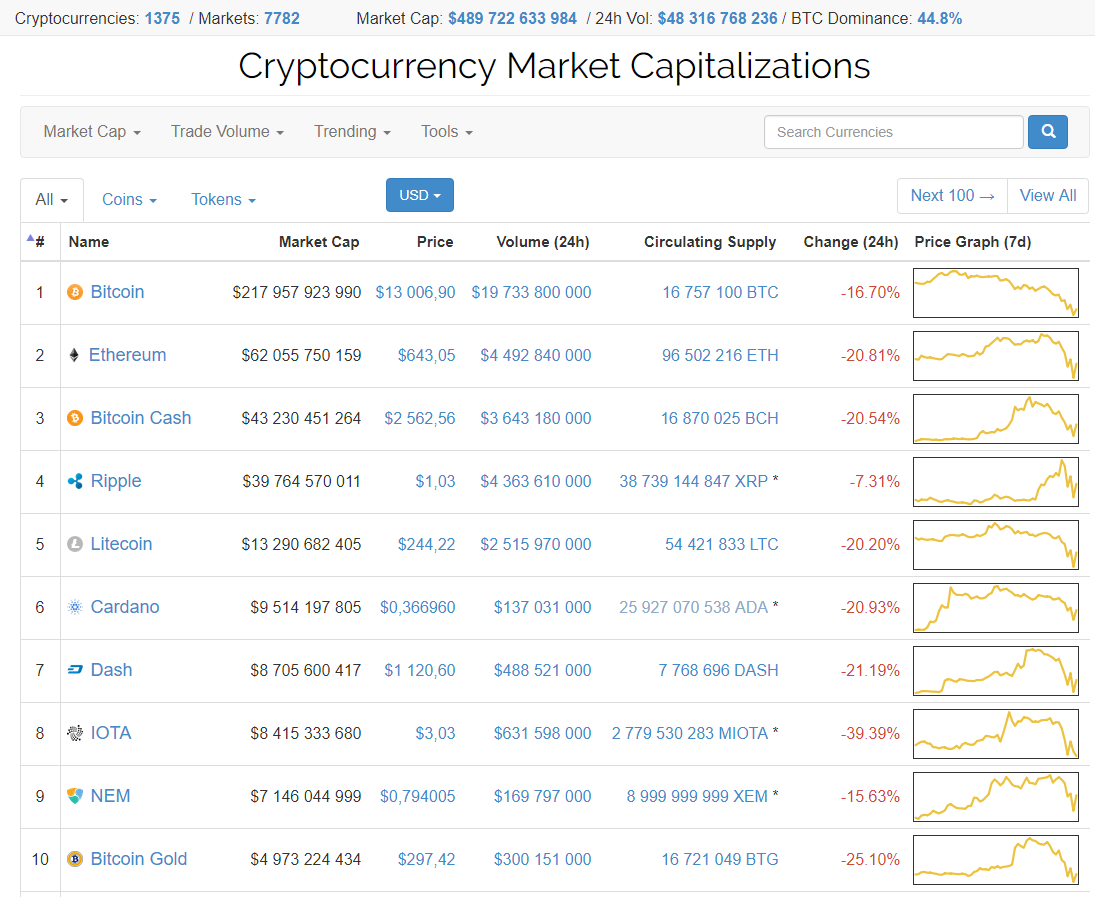Click the Cardano logo icon
The image size is (1095, 897).
tap(74, 607)
